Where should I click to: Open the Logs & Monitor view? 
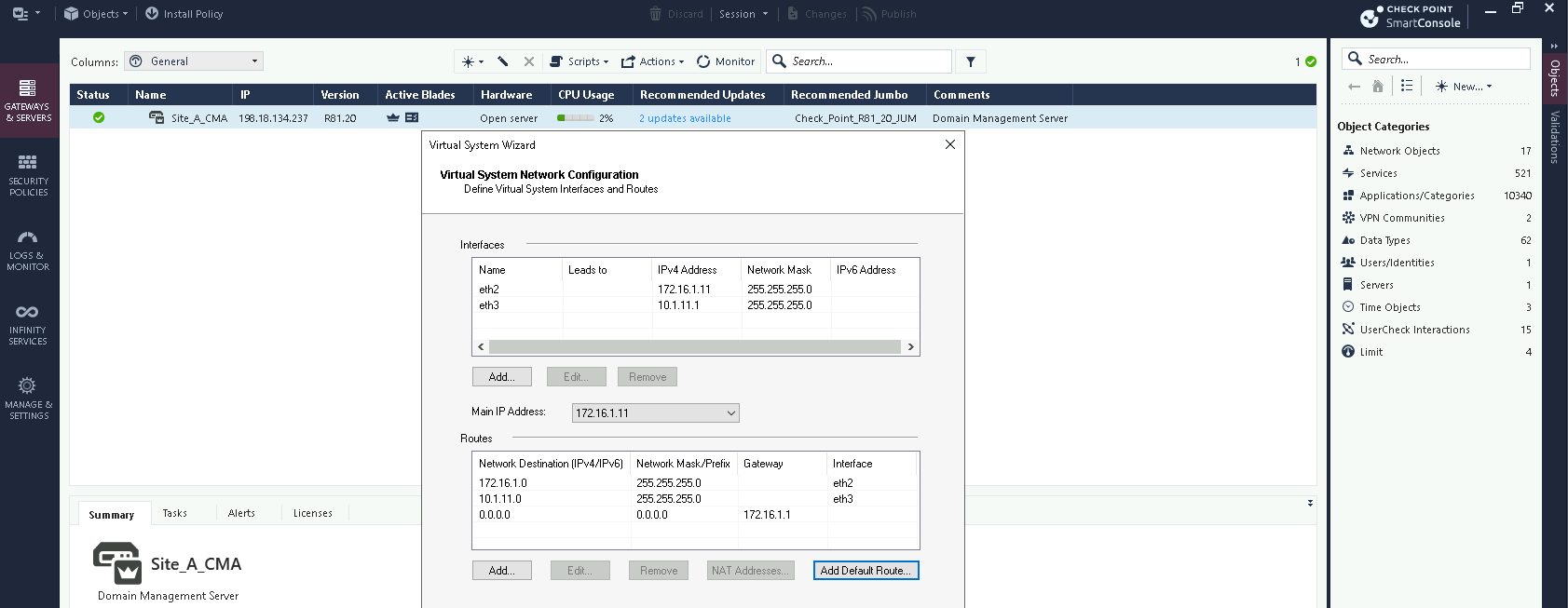click(x=28, y=250)
